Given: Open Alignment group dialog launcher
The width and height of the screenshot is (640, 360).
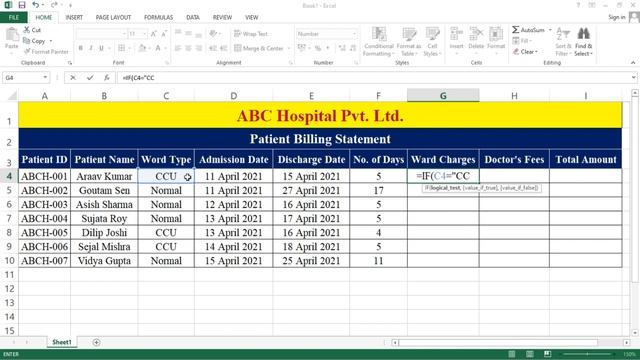Looking at the screenshot, I should (x=291, y=63).
